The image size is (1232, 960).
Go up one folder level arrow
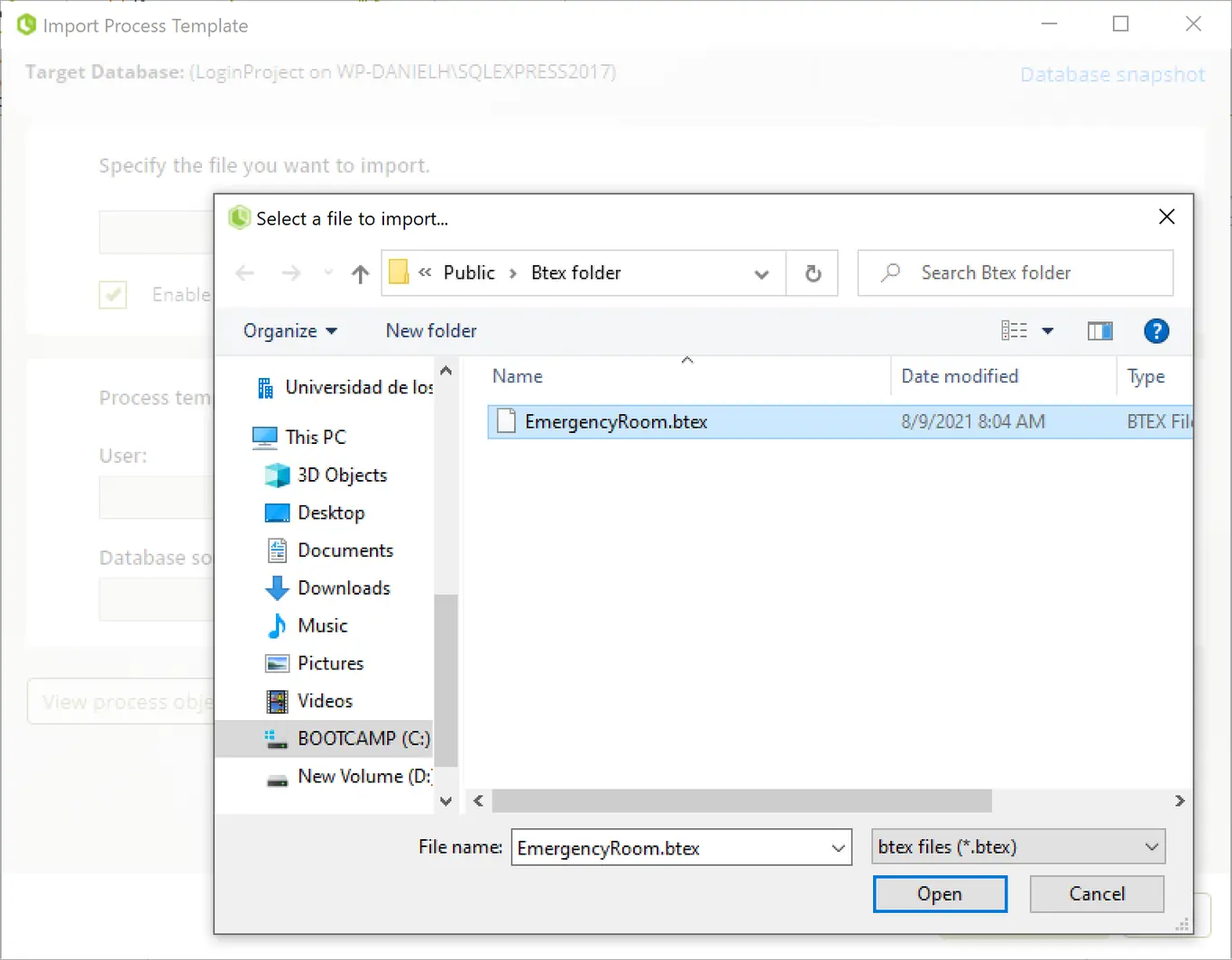[360, 273]
